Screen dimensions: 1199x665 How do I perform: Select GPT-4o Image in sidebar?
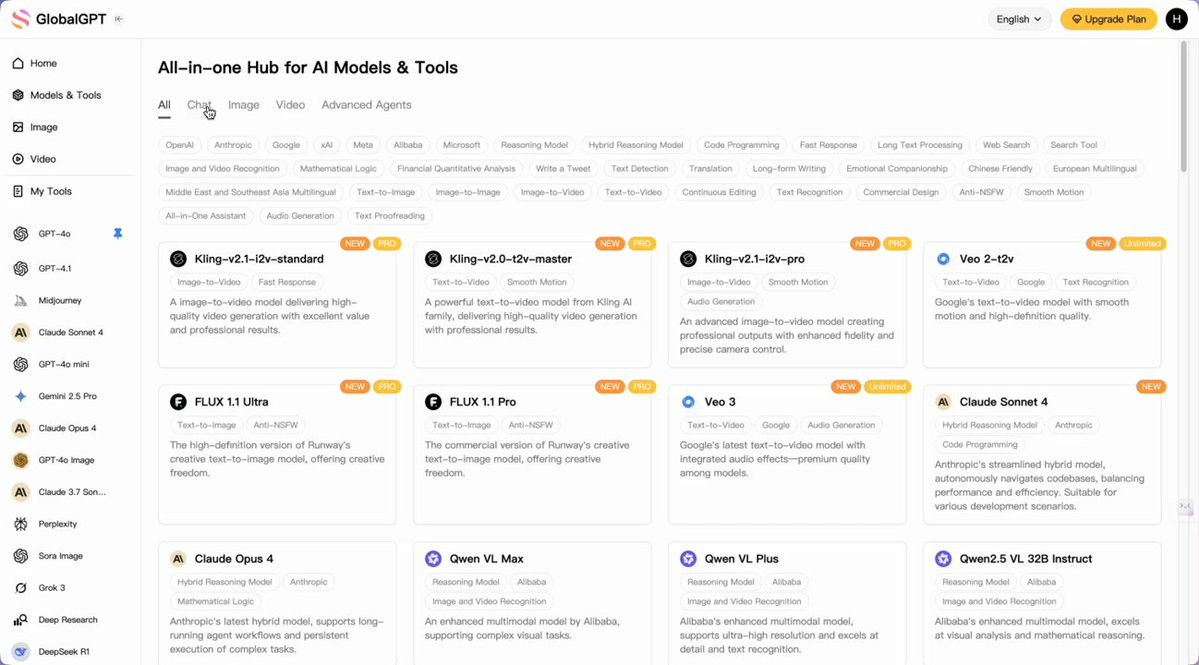(67, 460)
